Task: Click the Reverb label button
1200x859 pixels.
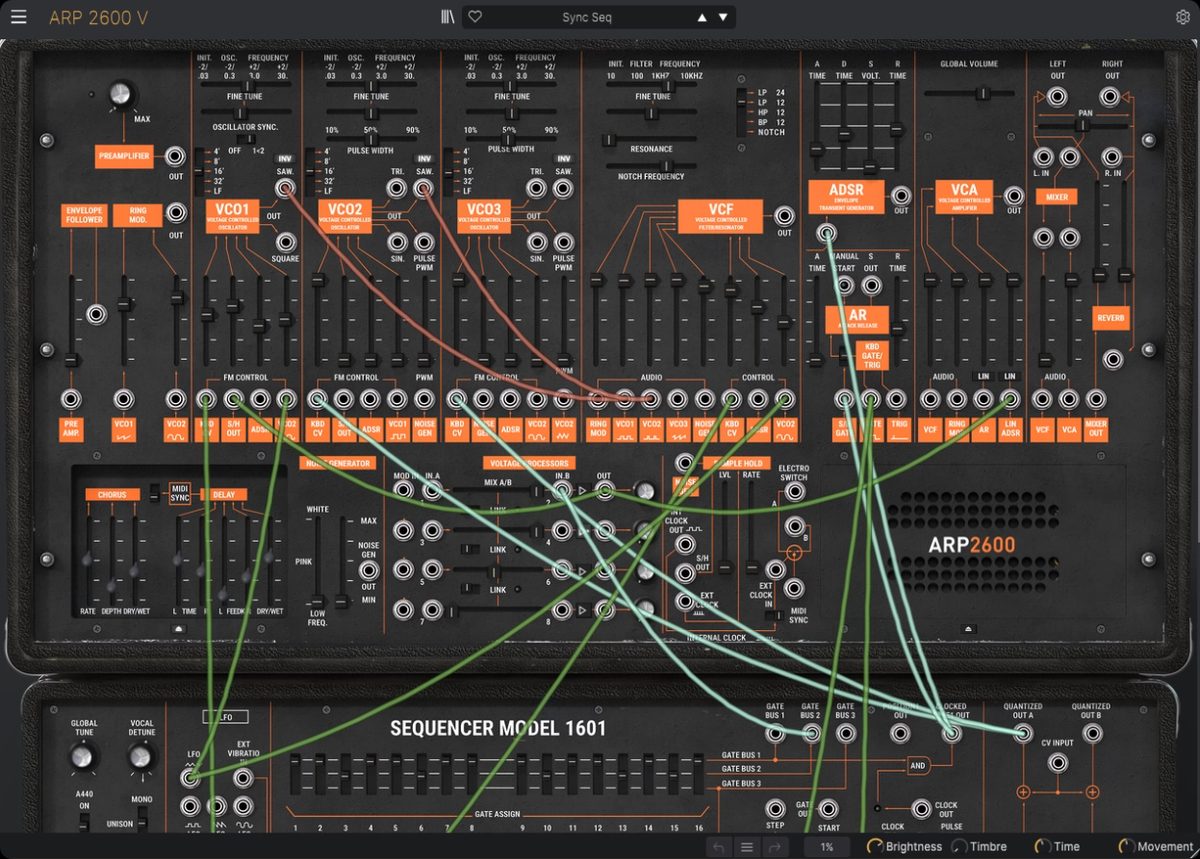Action: pos(1110,318)
